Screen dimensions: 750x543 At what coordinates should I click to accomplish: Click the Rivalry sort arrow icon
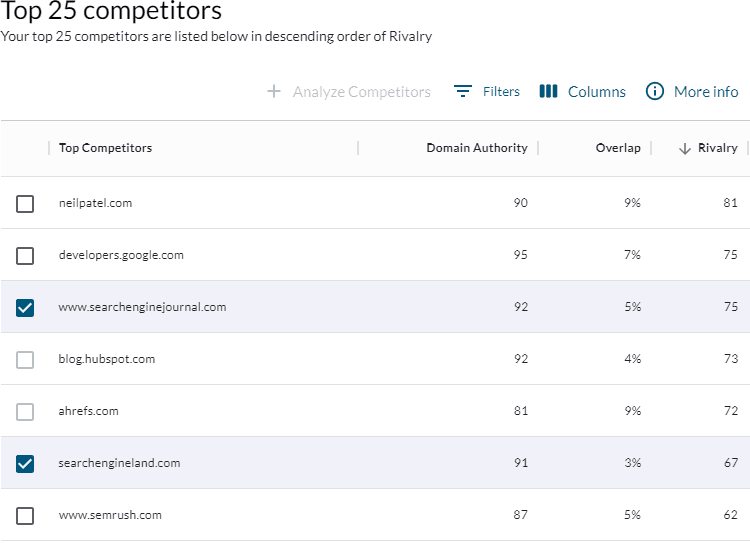685,148
